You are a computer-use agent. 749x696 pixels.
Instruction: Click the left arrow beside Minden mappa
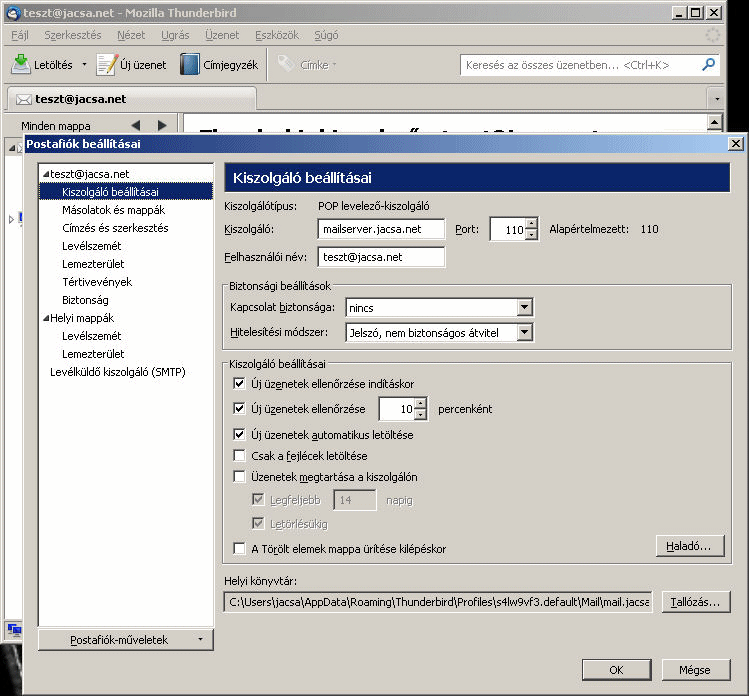(136, 126)
